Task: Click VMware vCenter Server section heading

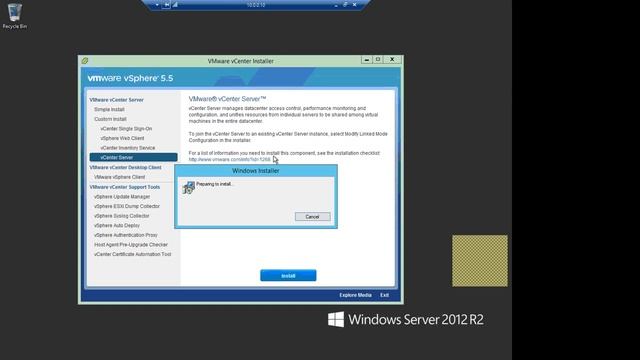Action: [x=116, y=100]
